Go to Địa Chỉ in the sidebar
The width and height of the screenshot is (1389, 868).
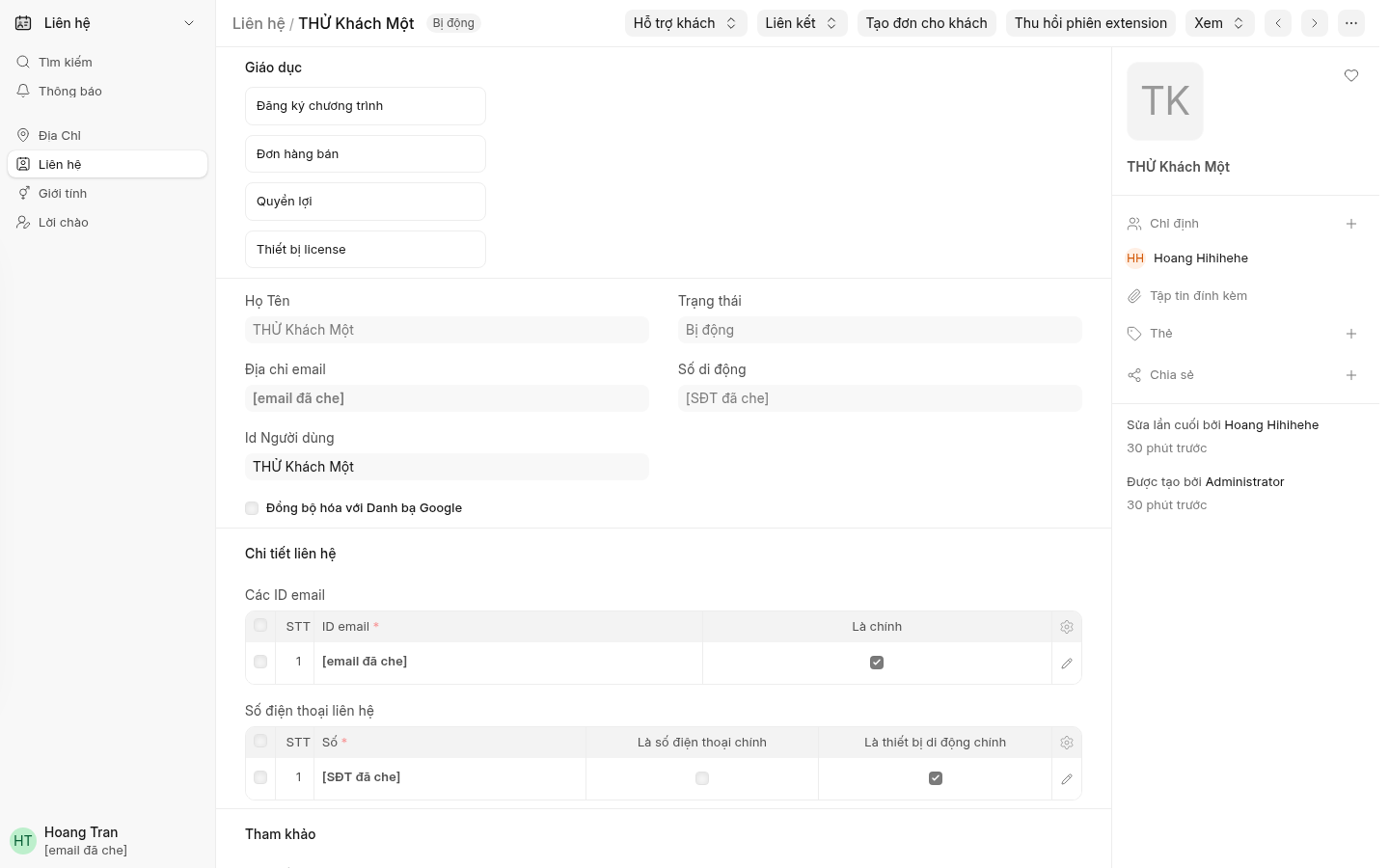(107, 135)
